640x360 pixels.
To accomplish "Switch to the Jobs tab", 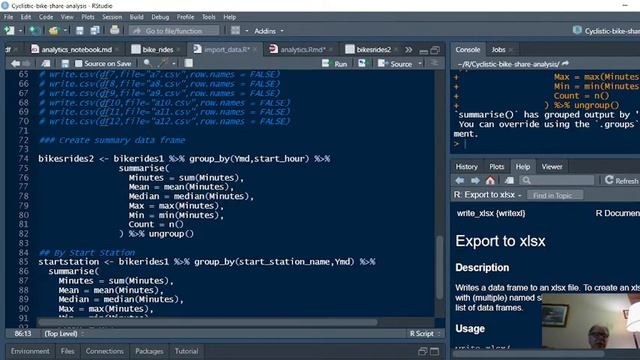I will point(498,49).
